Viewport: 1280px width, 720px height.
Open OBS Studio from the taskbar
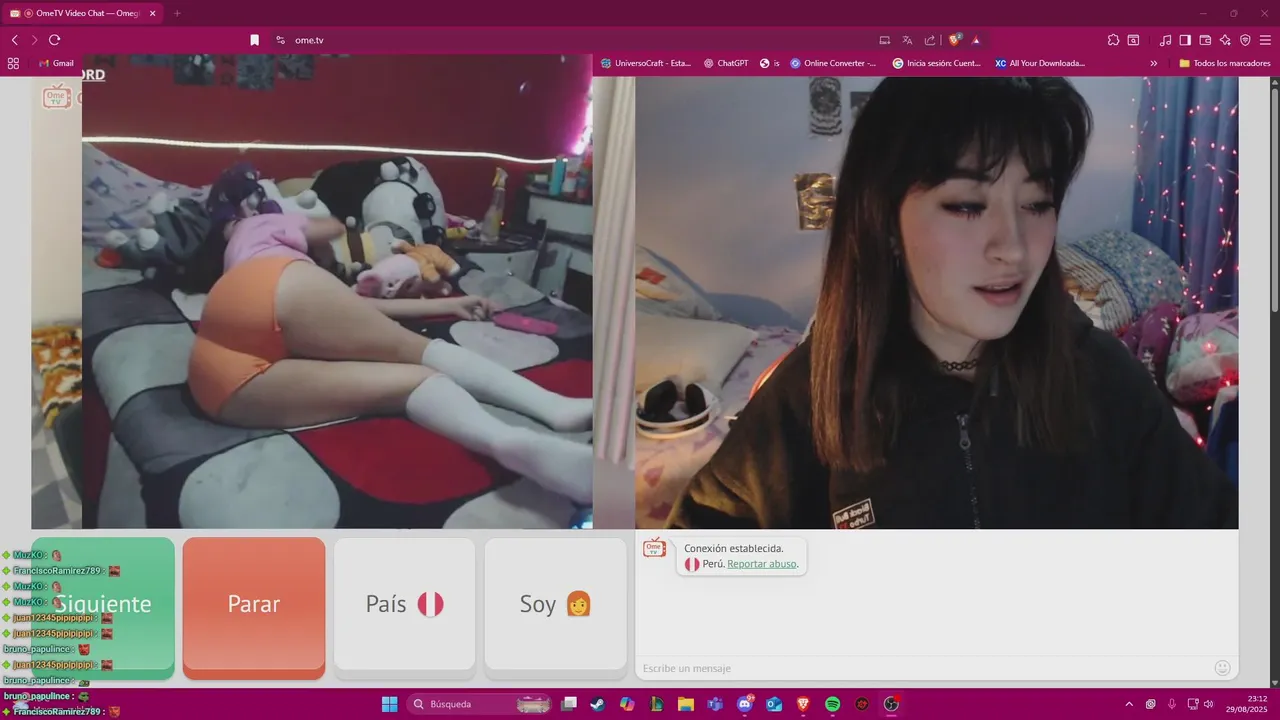click(891, 704)
